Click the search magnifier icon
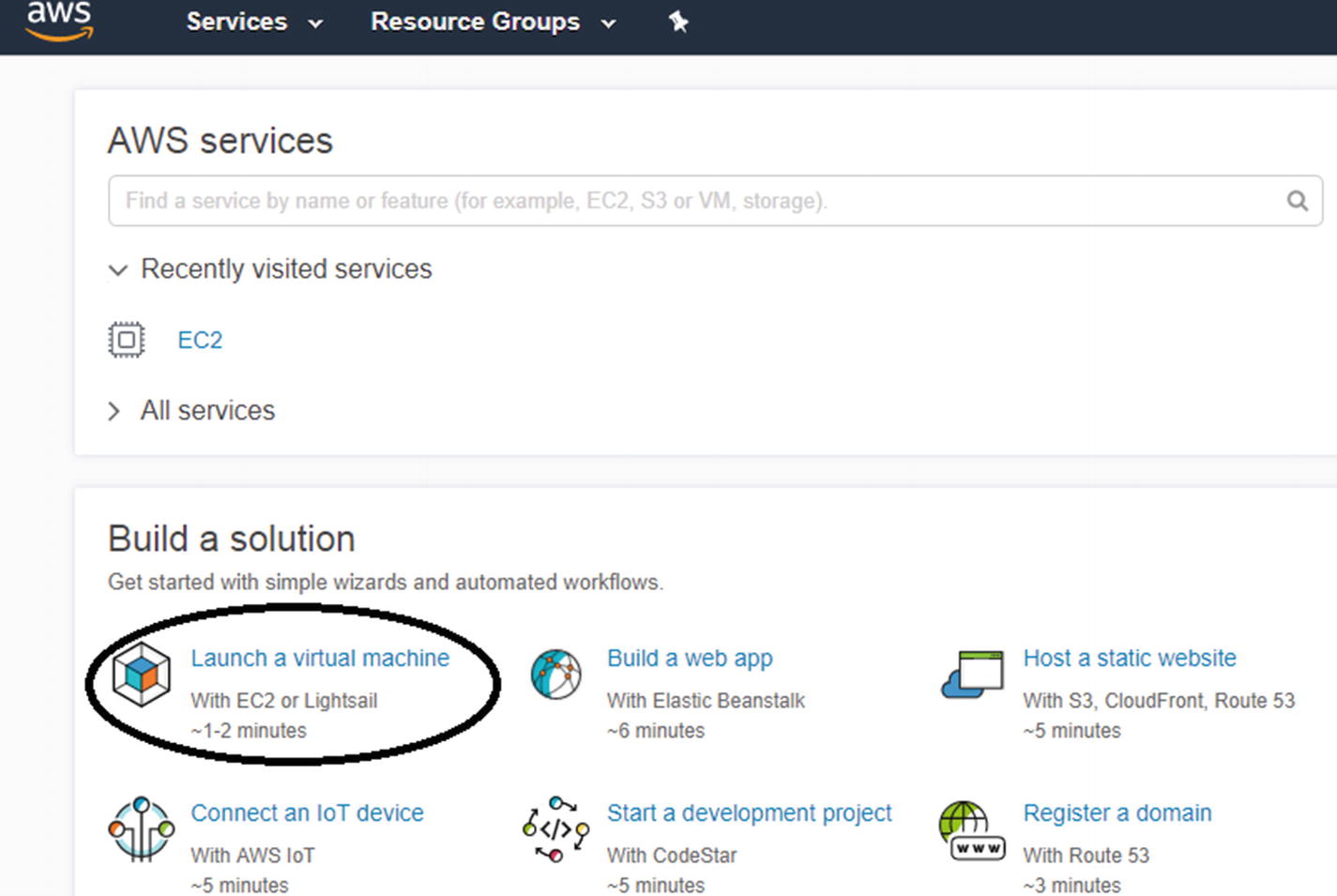 [1297, 201]
